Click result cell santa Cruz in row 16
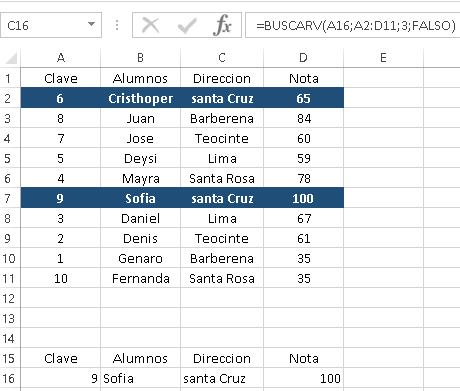This screenshot has width=460, height=391. 222,378
